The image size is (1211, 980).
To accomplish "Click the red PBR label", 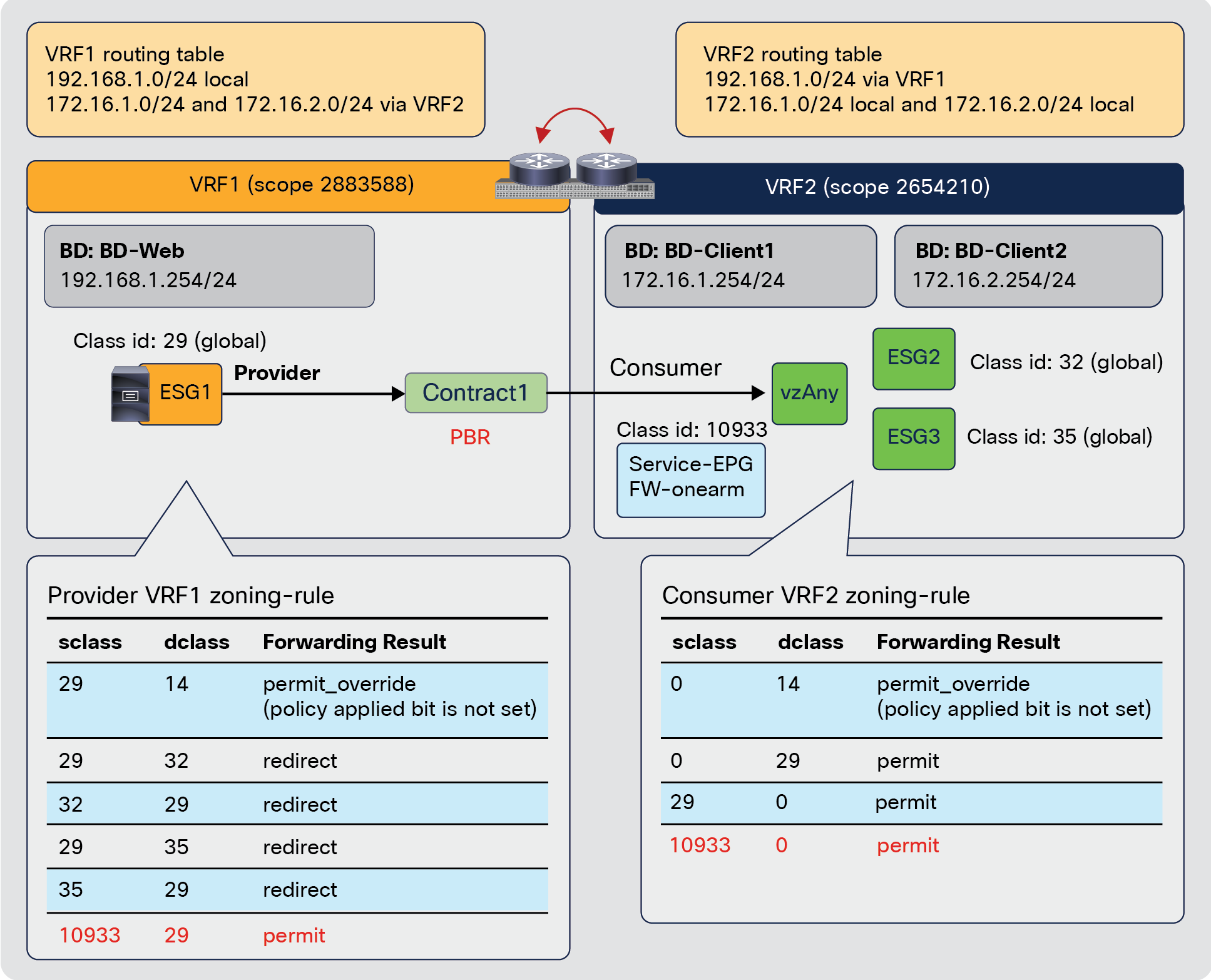I will tap(470, 437).
